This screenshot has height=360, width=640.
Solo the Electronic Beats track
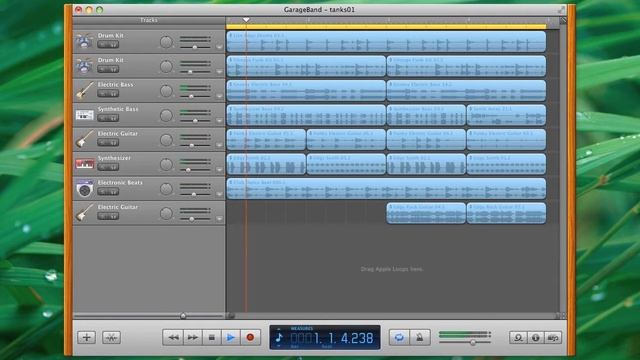114,191
